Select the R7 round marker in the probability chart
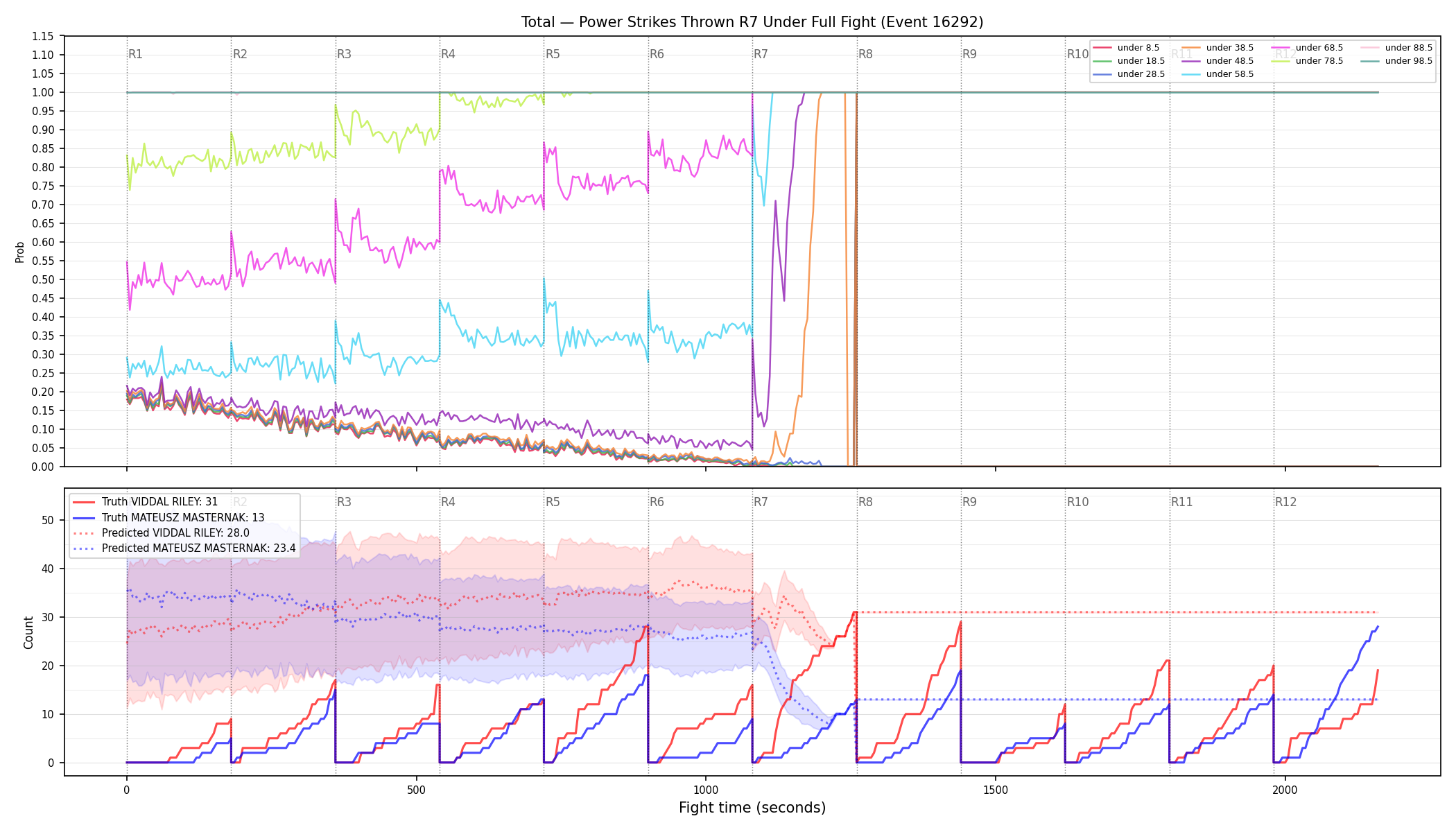The image size is (1456, 832). (x=761, y=54)
